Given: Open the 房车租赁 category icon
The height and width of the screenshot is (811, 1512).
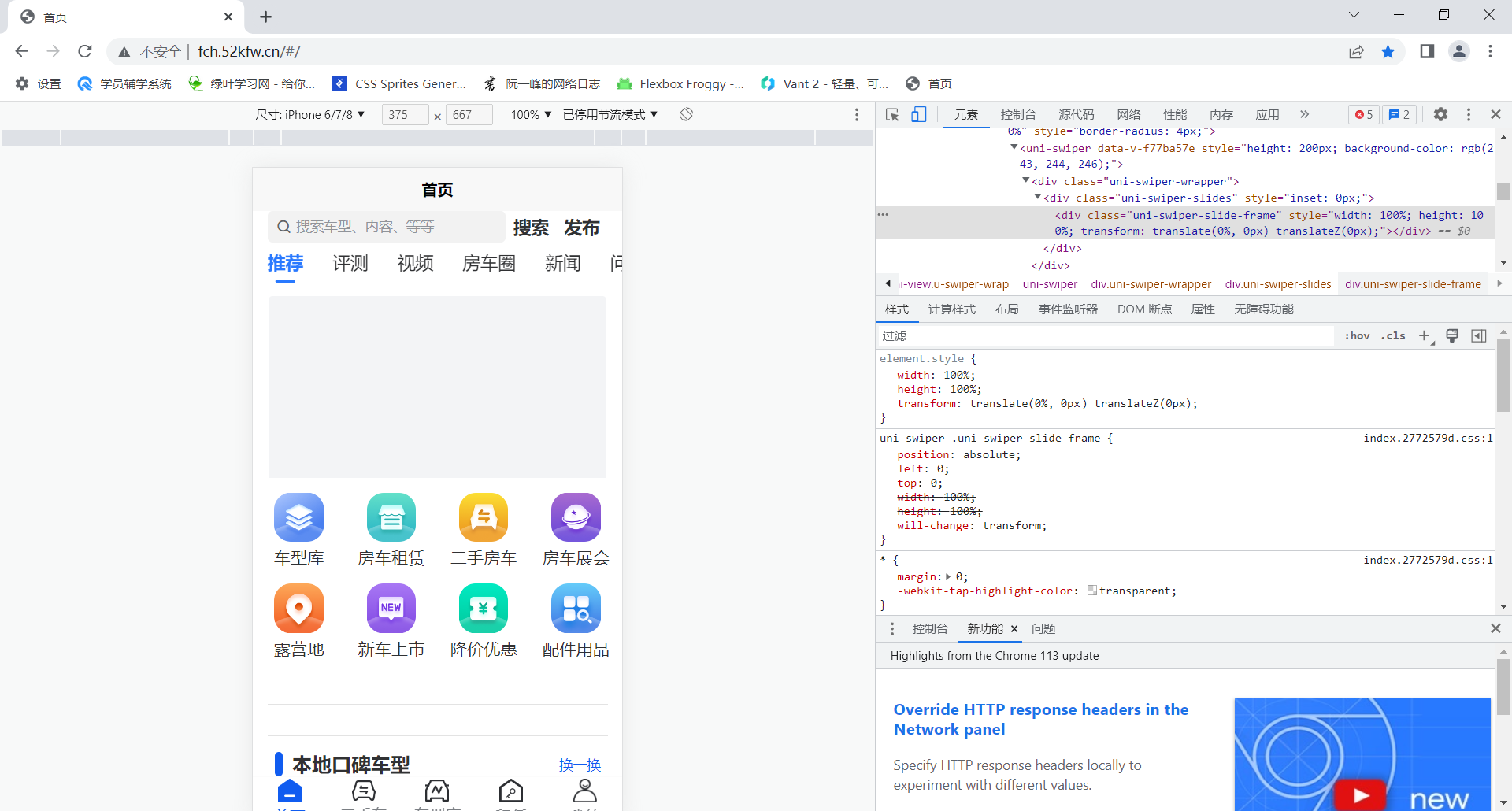Looking at the screenshot, I should tap(391, 517).
